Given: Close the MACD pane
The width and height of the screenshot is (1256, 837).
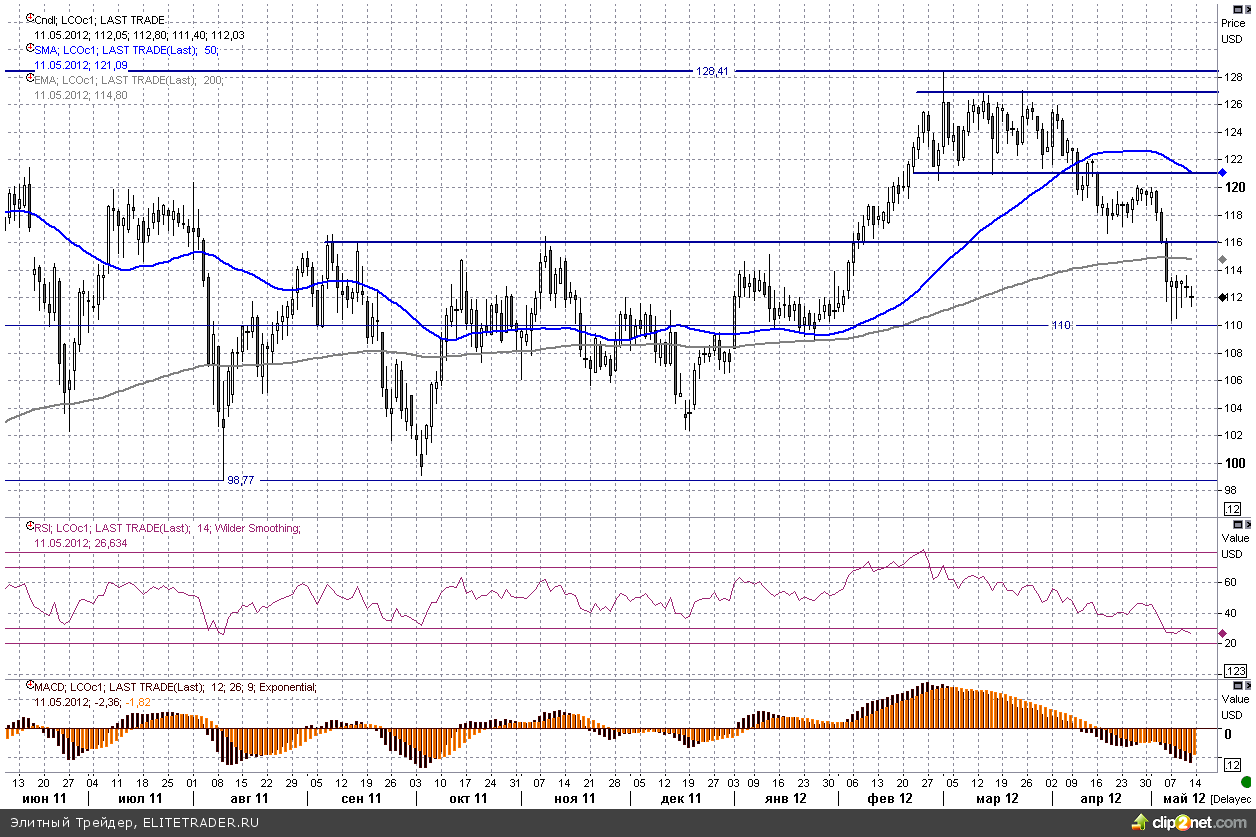Looking at the screenshot, I should tap(1248, 684).
